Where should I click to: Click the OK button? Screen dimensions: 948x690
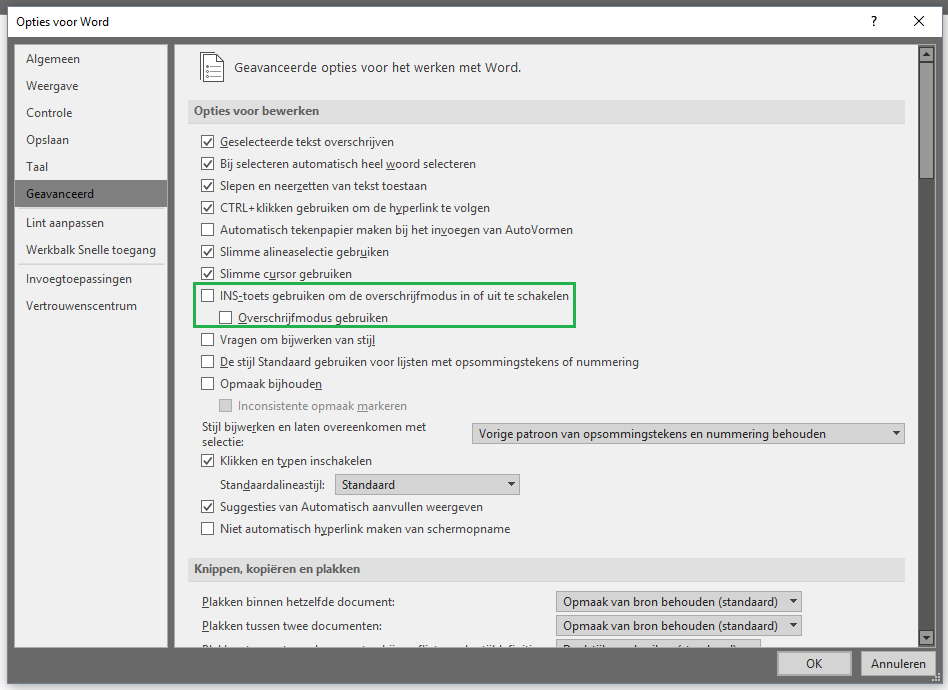tap(814, 663)
